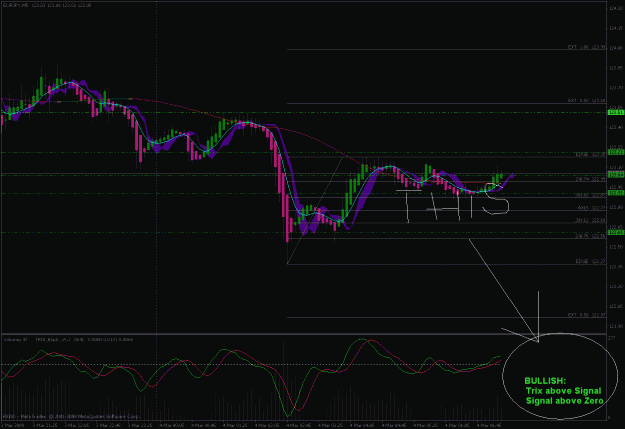Image resolution: width=625 pixels, height=429 pixels.
Task: Click the '4 Mar 02:05' time axis label
Action: [266, 425]
